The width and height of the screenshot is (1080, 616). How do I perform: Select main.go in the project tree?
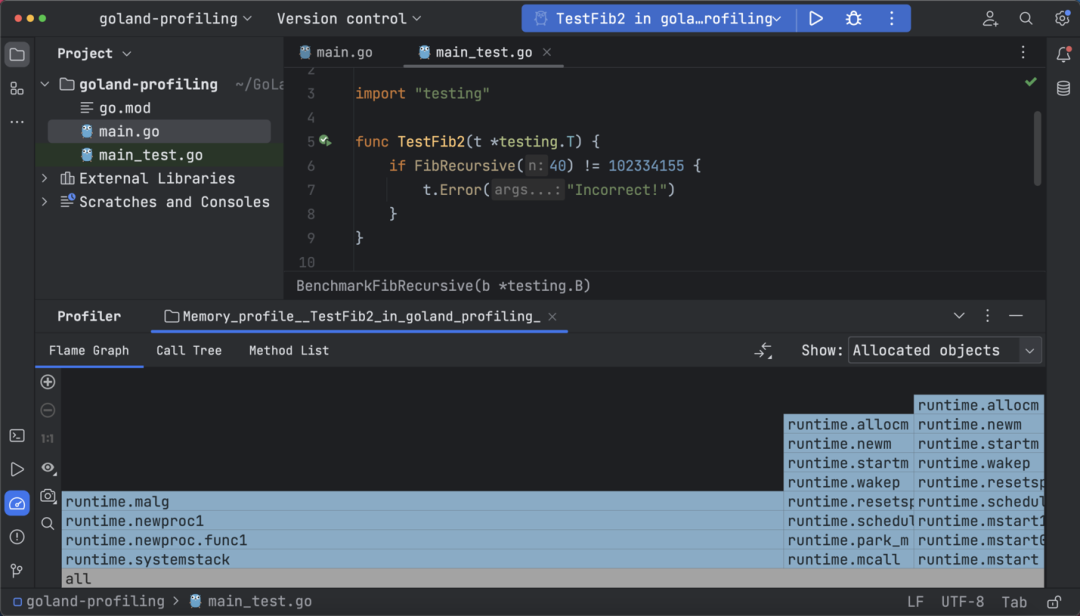(160, 132)
